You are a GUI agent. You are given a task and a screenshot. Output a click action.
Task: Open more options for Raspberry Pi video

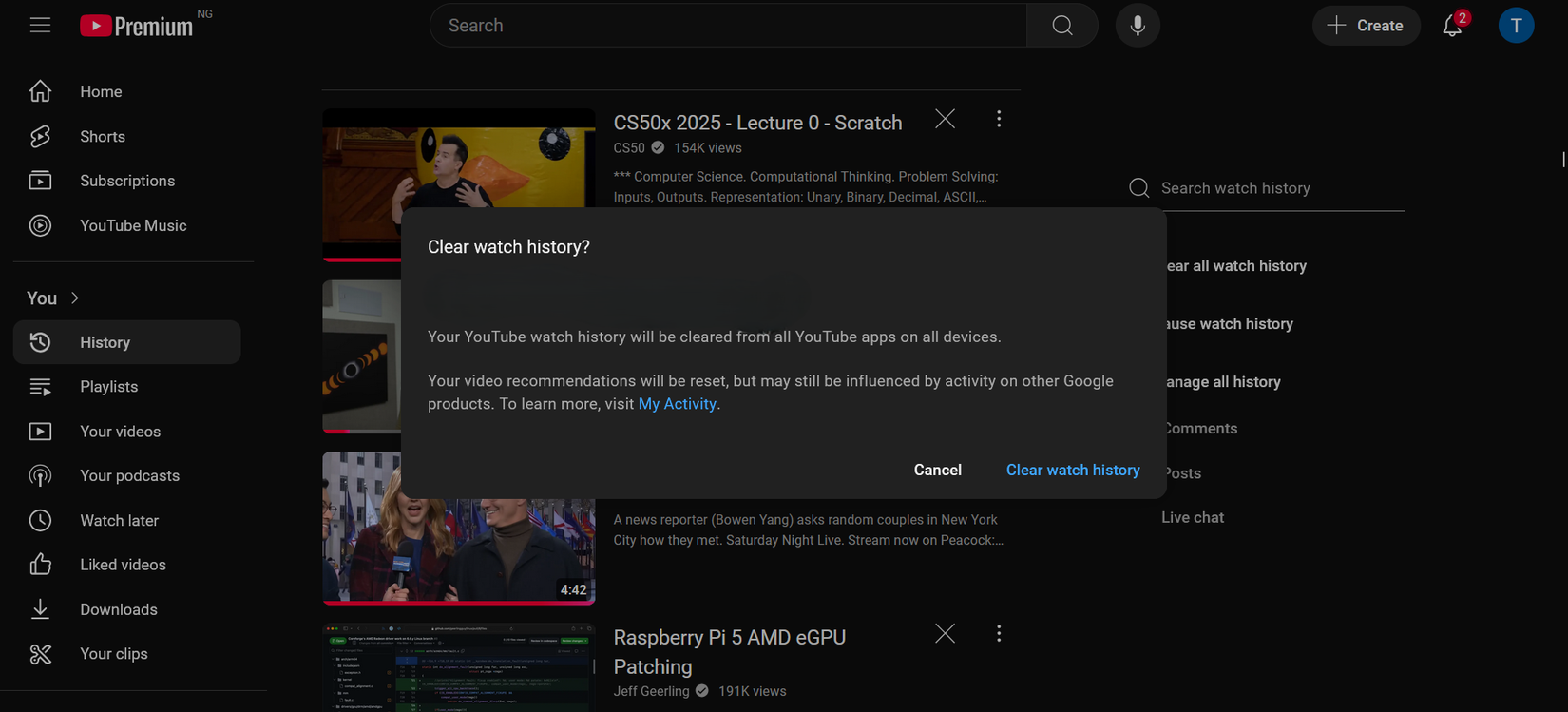[x=998, y=633]
